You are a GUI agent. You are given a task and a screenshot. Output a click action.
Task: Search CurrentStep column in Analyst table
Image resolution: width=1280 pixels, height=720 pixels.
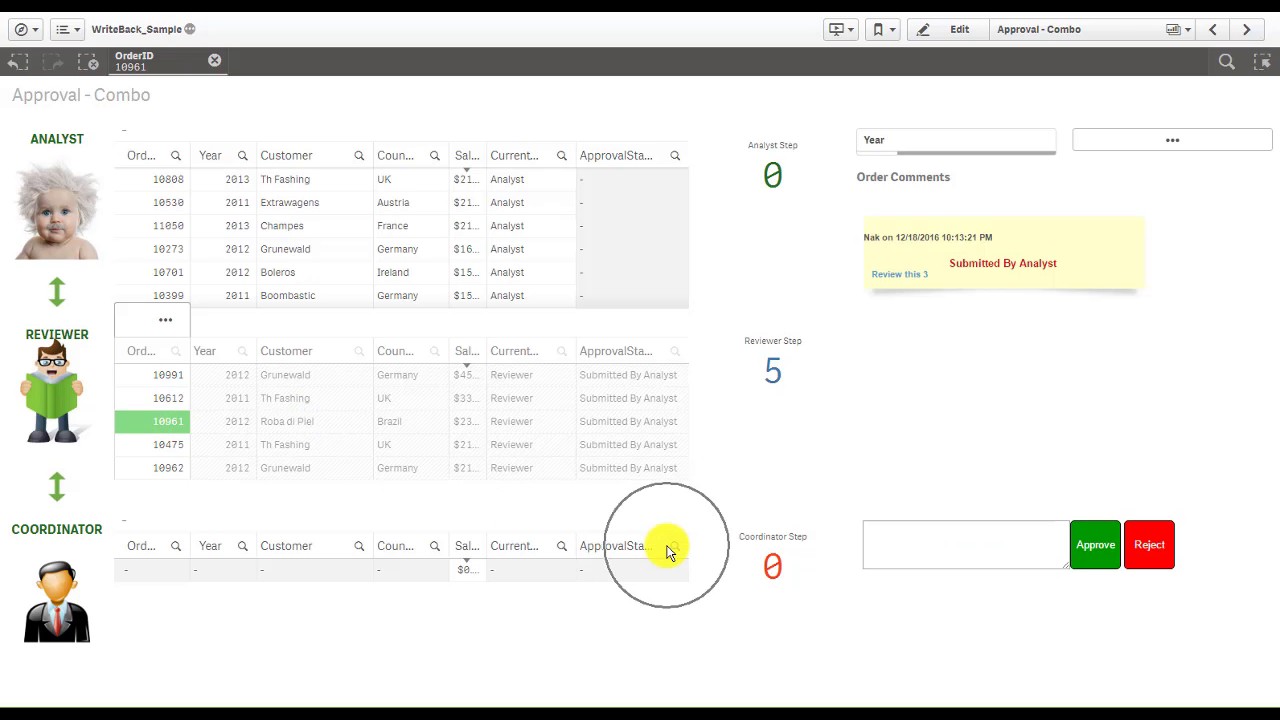point(562,156)
